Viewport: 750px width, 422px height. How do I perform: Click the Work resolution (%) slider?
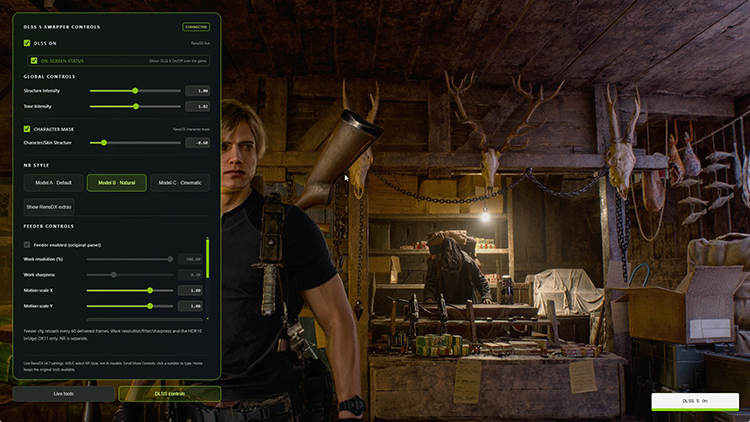pyautogui.click(x=130, y=259)
